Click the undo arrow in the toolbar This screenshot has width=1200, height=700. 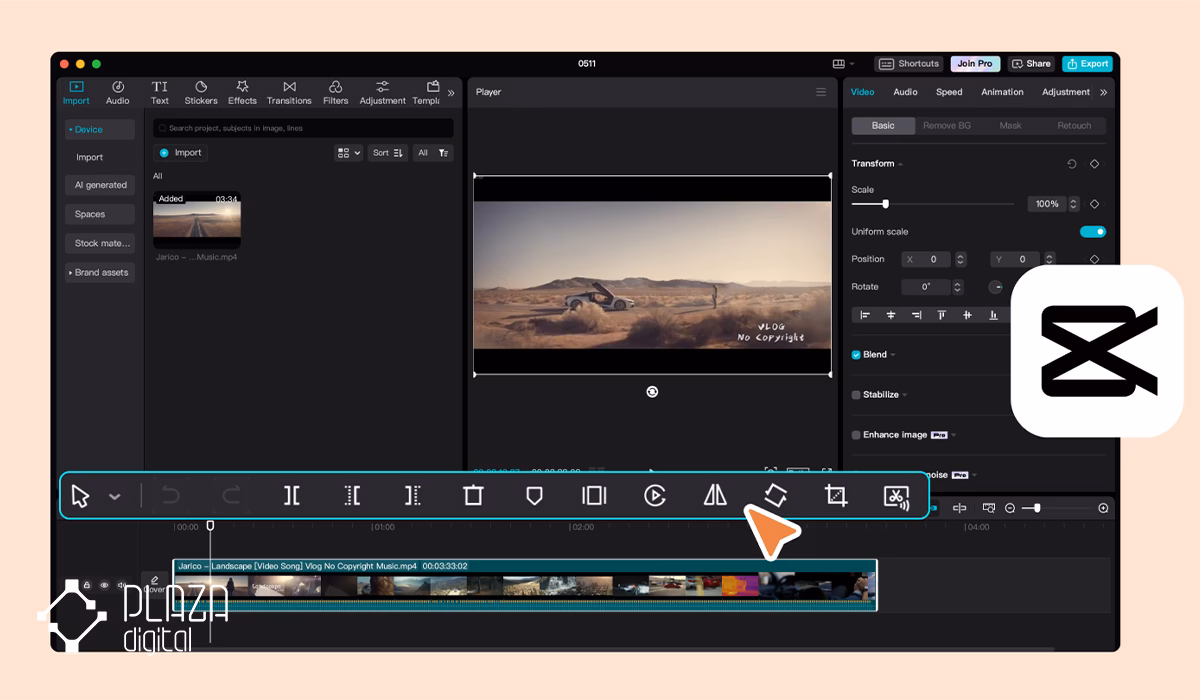(171, 495)
